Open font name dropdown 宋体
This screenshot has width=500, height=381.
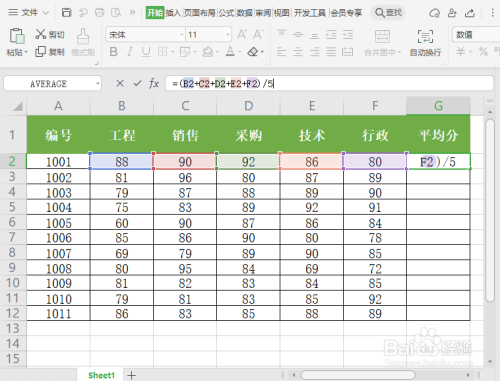click(181, 35)
